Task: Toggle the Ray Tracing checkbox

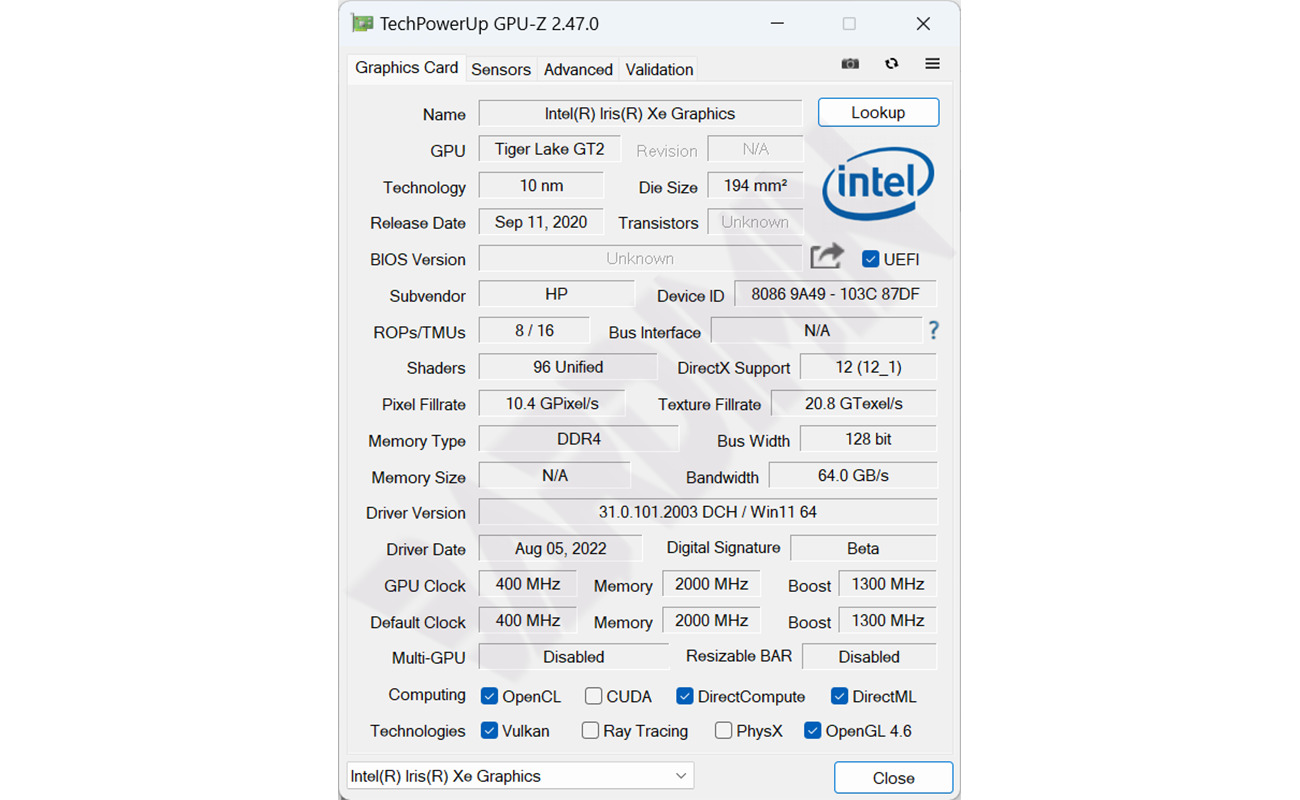Action: coord(590,731)
